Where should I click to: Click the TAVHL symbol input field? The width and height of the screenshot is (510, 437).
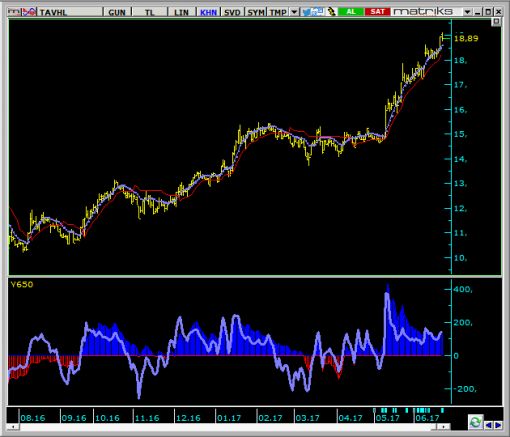click(70, 12)
